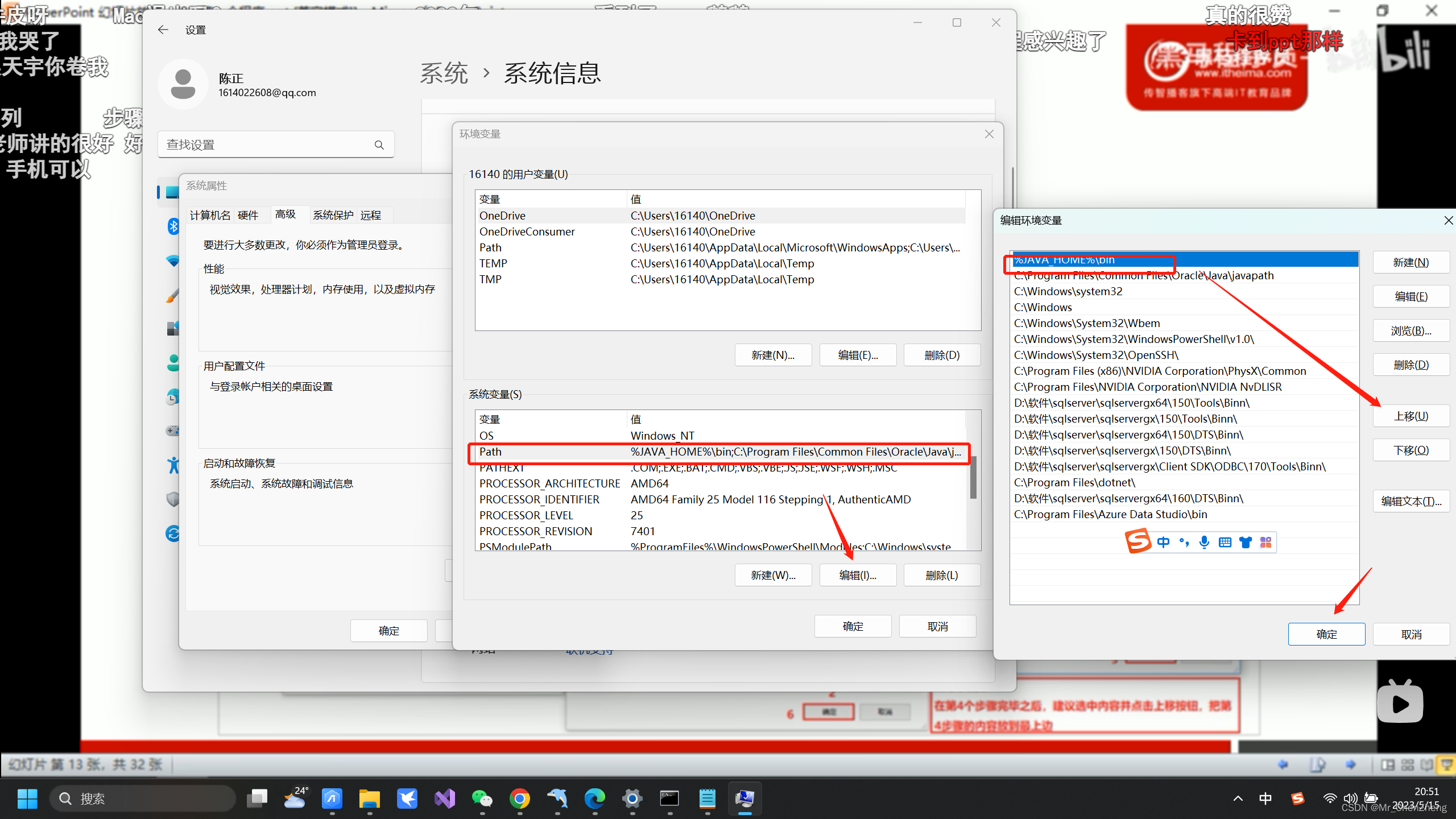Open the network Wi-Fi sidebar icon
This screenshot has width=1456, height=819.
click(173, 261)
